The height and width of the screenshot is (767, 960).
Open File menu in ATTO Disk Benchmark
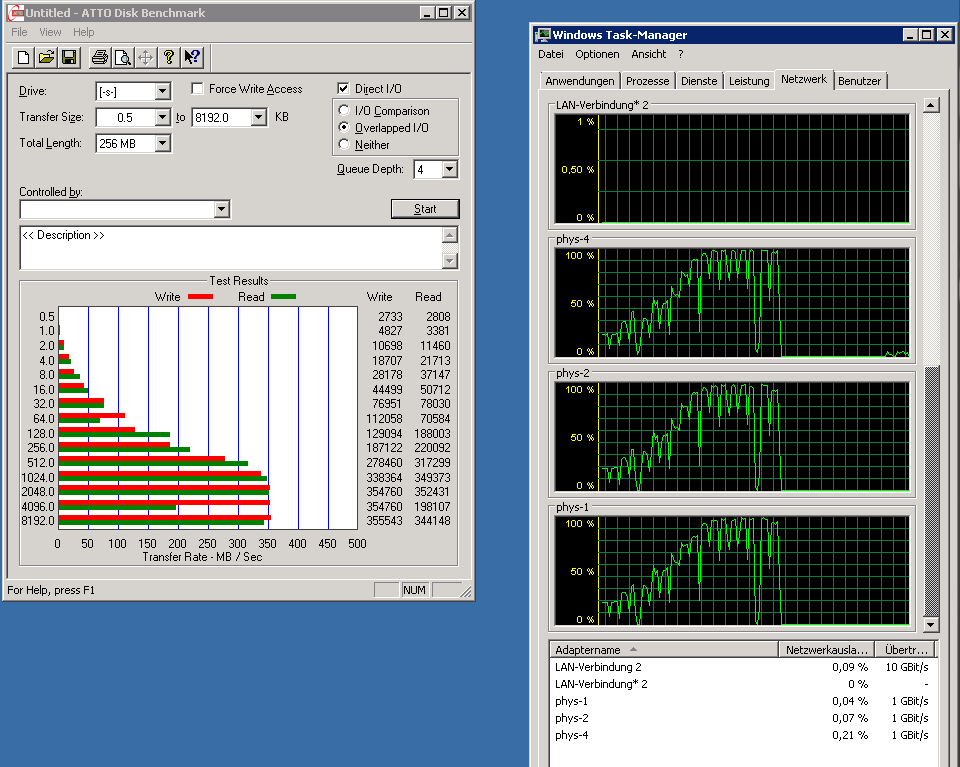click(19, 32)
